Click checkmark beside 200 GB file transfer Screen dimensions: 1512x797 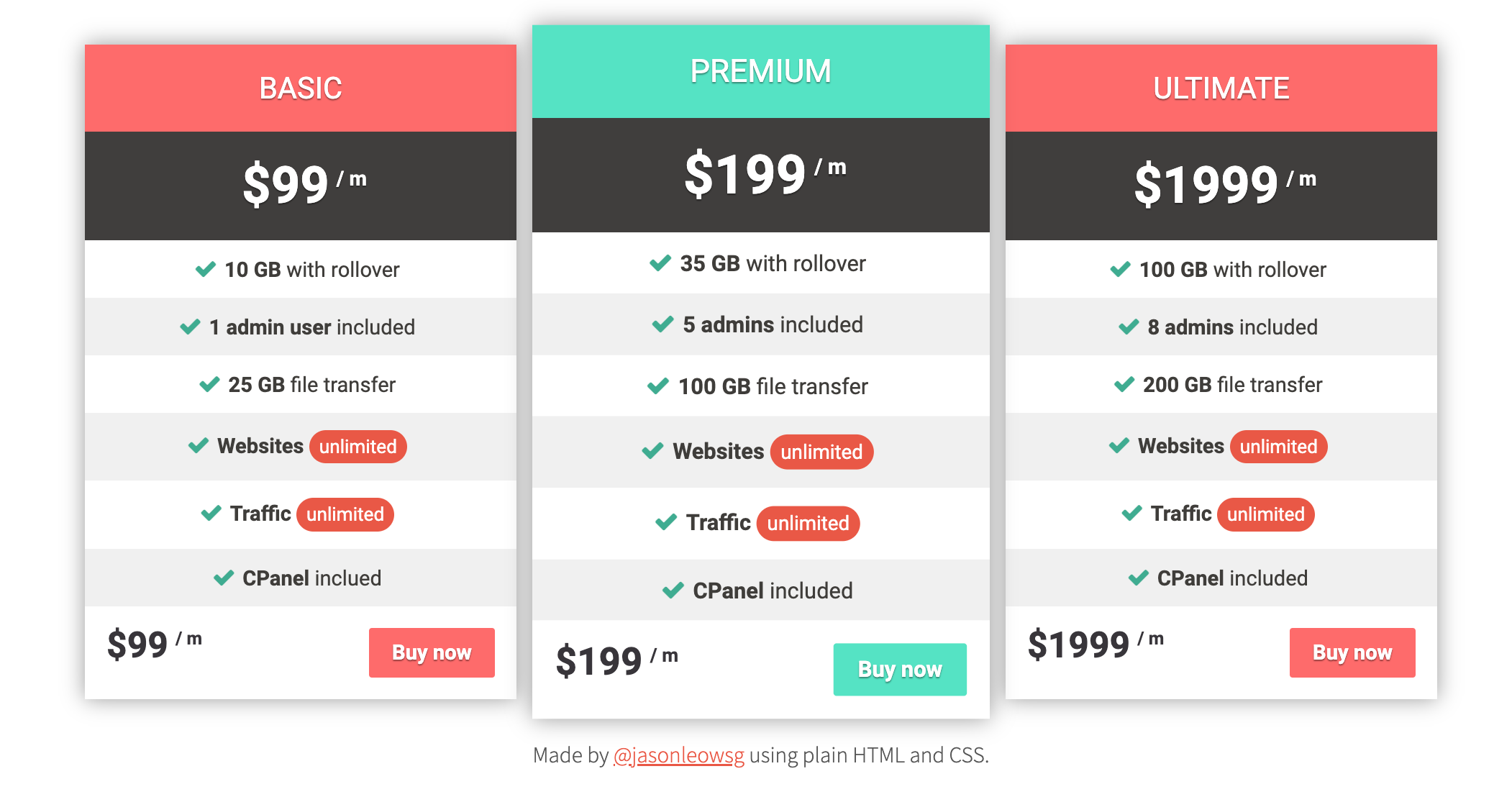tap(1124, 385)
